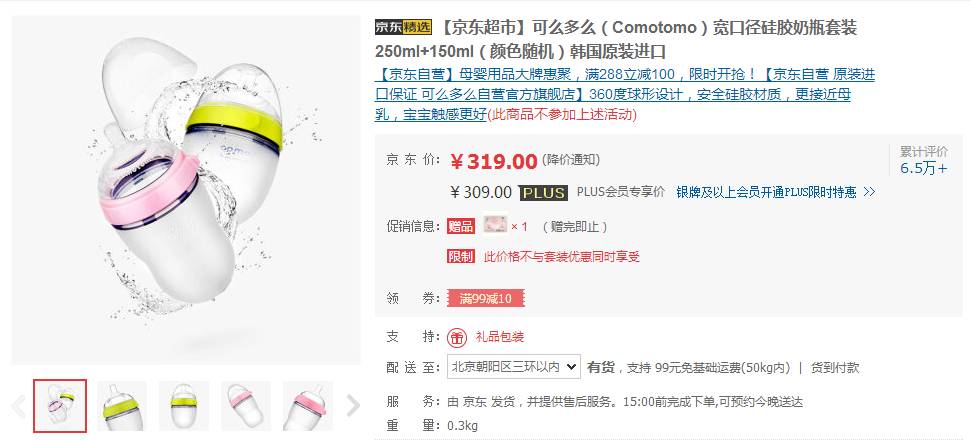Open 累计评价 6.5万+ reviews

coord(924,160)
